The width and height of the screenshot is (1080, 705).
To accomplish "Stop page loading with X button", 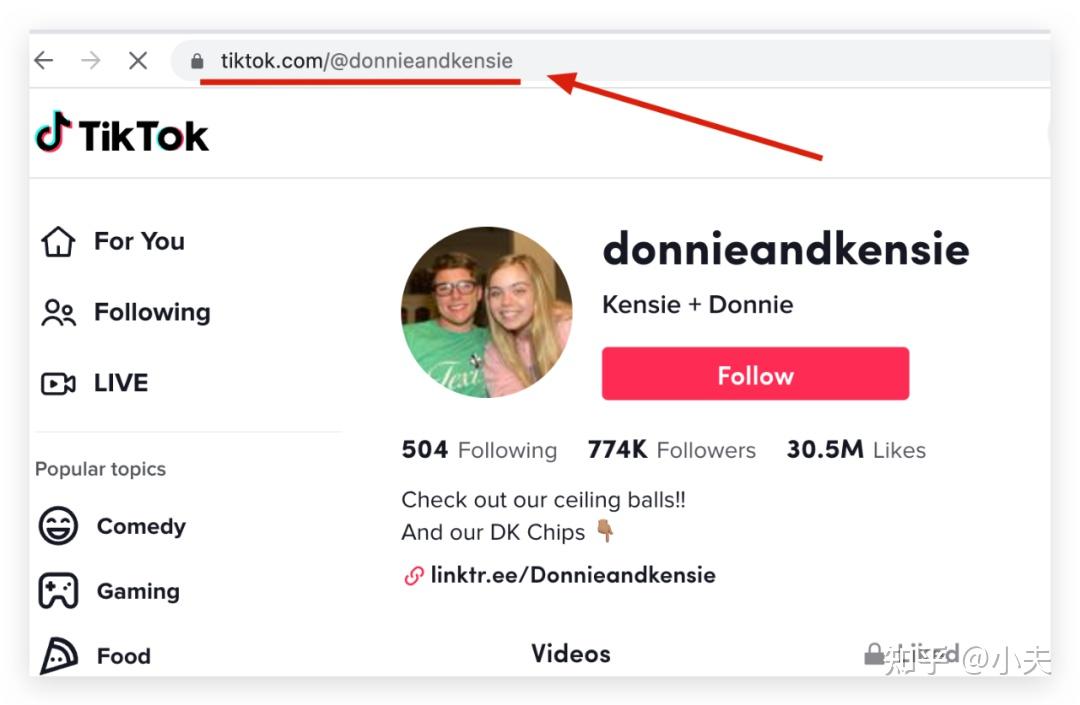I will pos(138,61).
